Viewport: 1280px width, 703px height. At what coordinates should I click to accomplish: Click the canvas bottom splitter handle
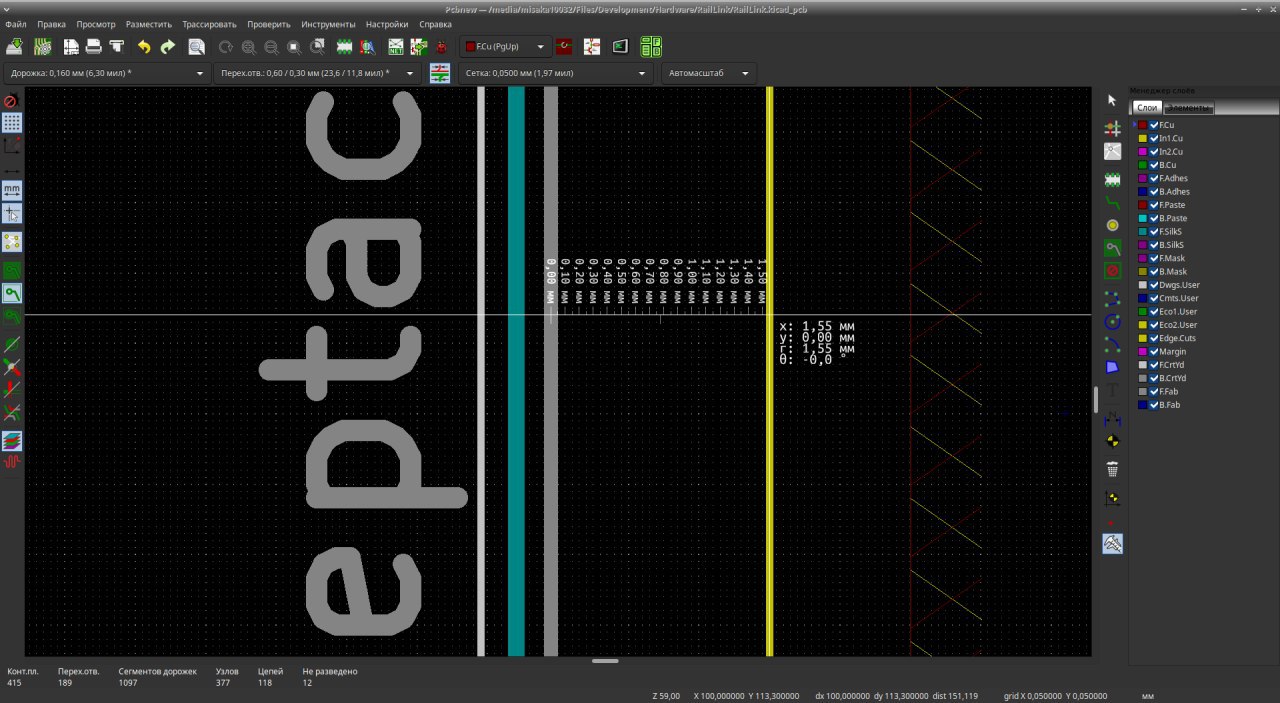coord(605,661)
